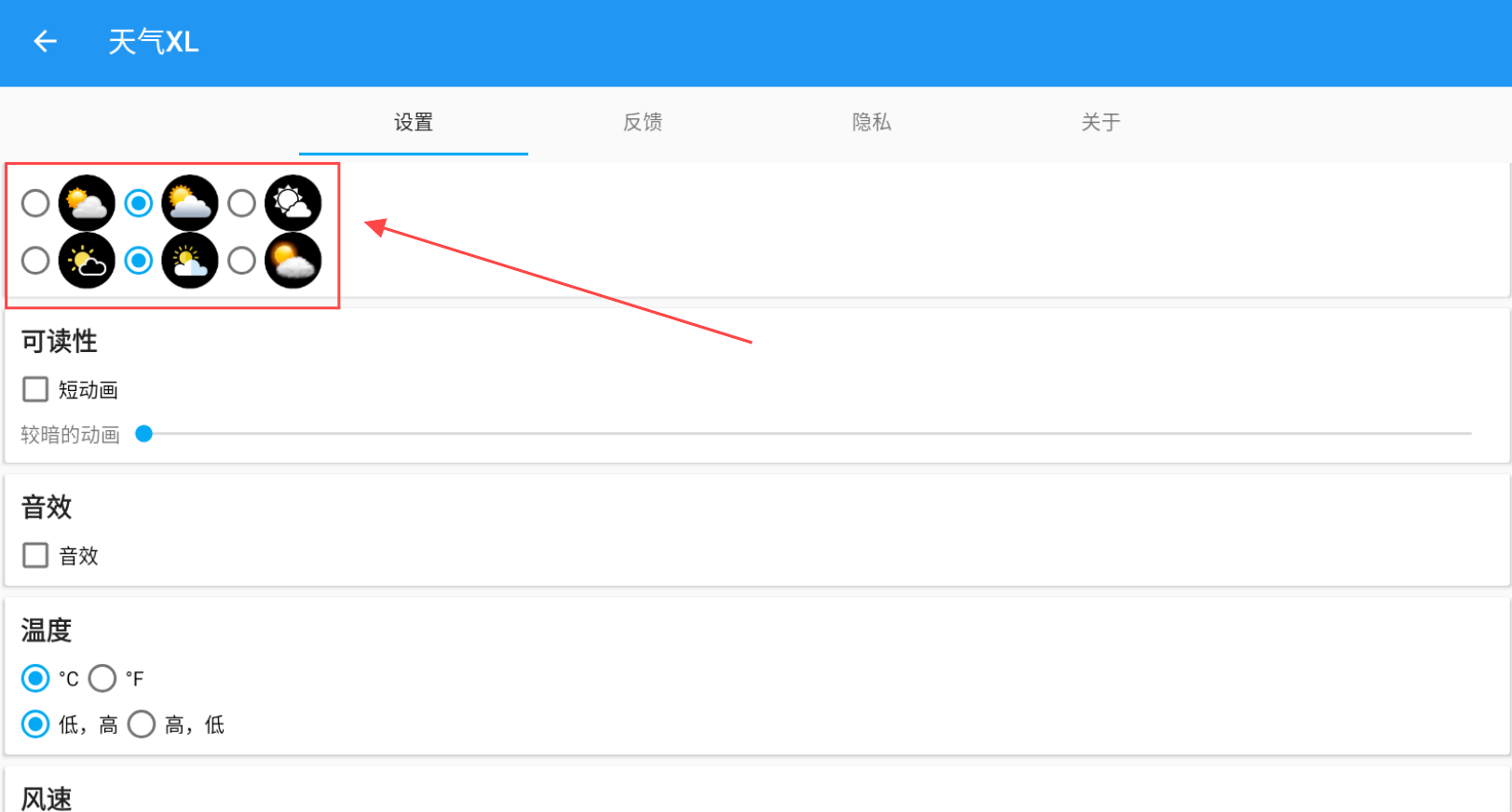Pick the flat sun with white and blue cloud icon
The height and width of the screenshot is (812, 1512).
click(x=190, y=261)
